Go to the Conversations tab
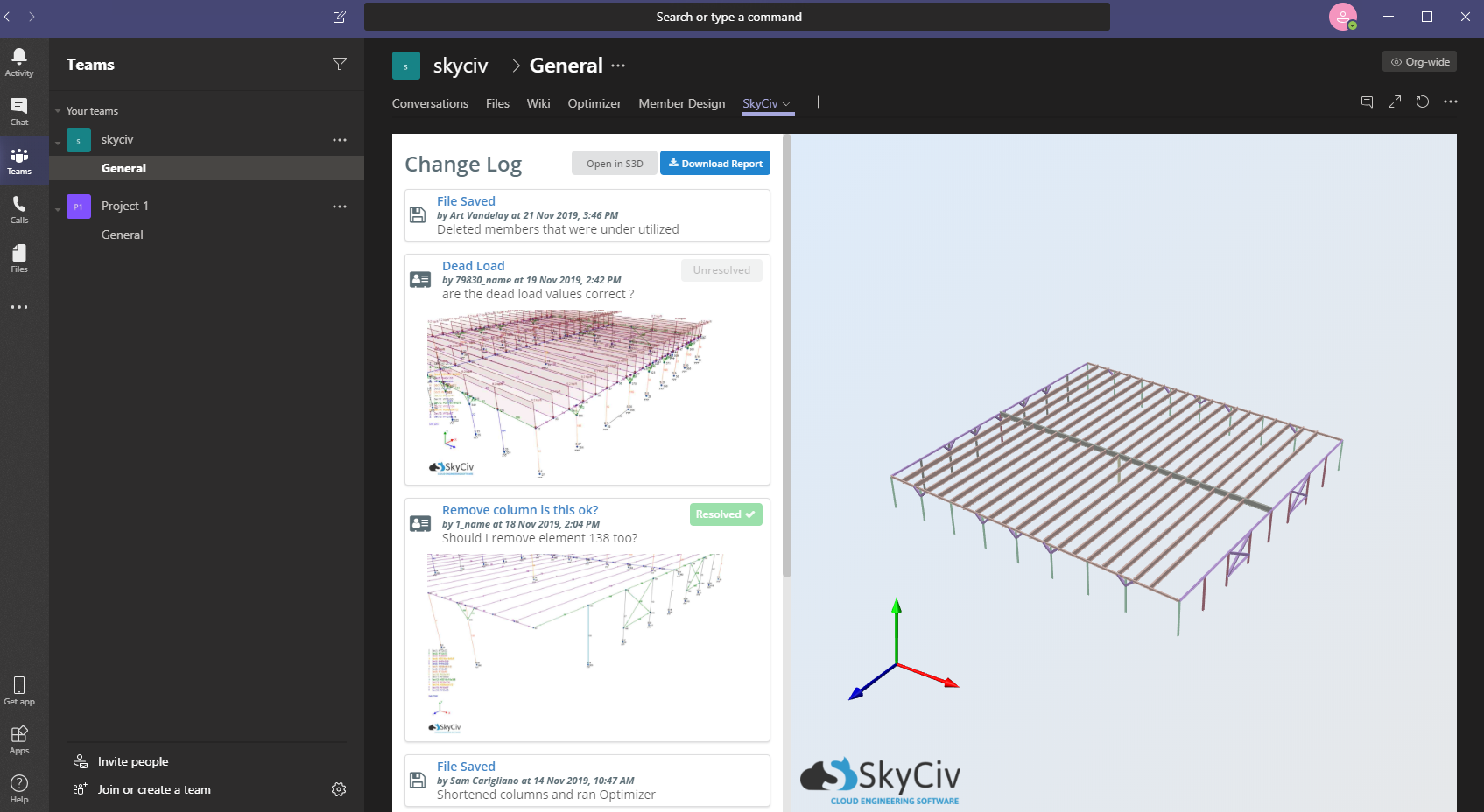Viewport: 1484px width, 812px height. (x=430, y=103)
